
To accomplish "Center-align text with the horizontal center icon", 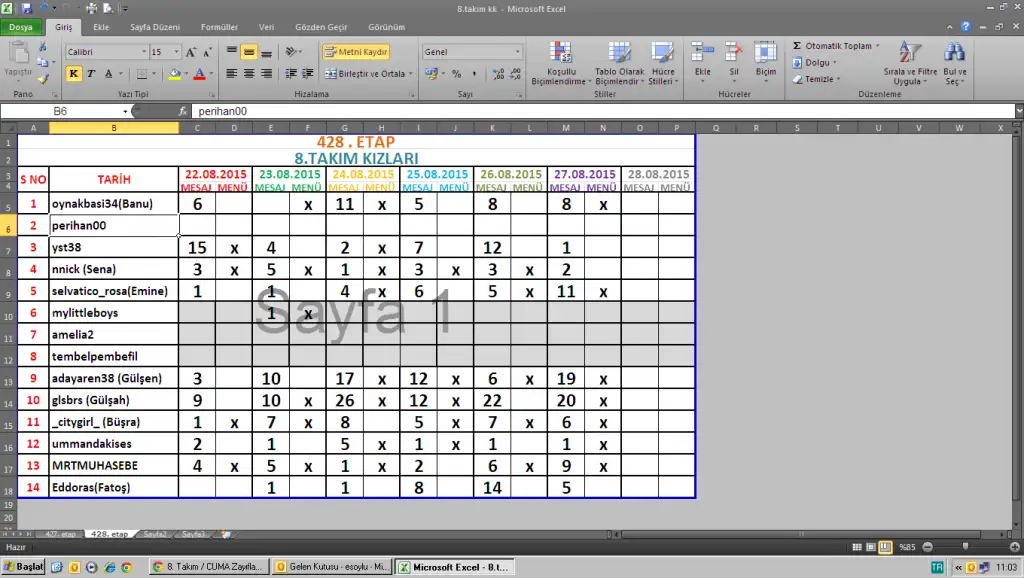I will (249, 74).
